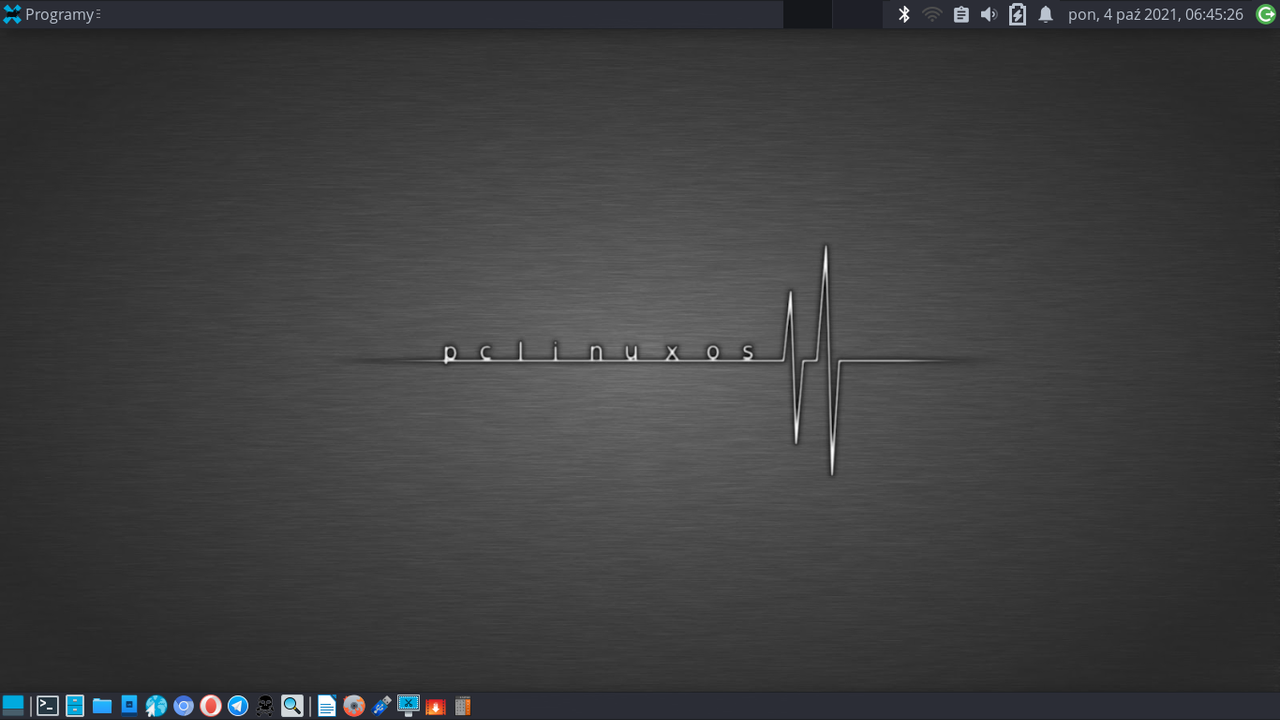
Task: Launch the blue square application icon
Action: 129,706
